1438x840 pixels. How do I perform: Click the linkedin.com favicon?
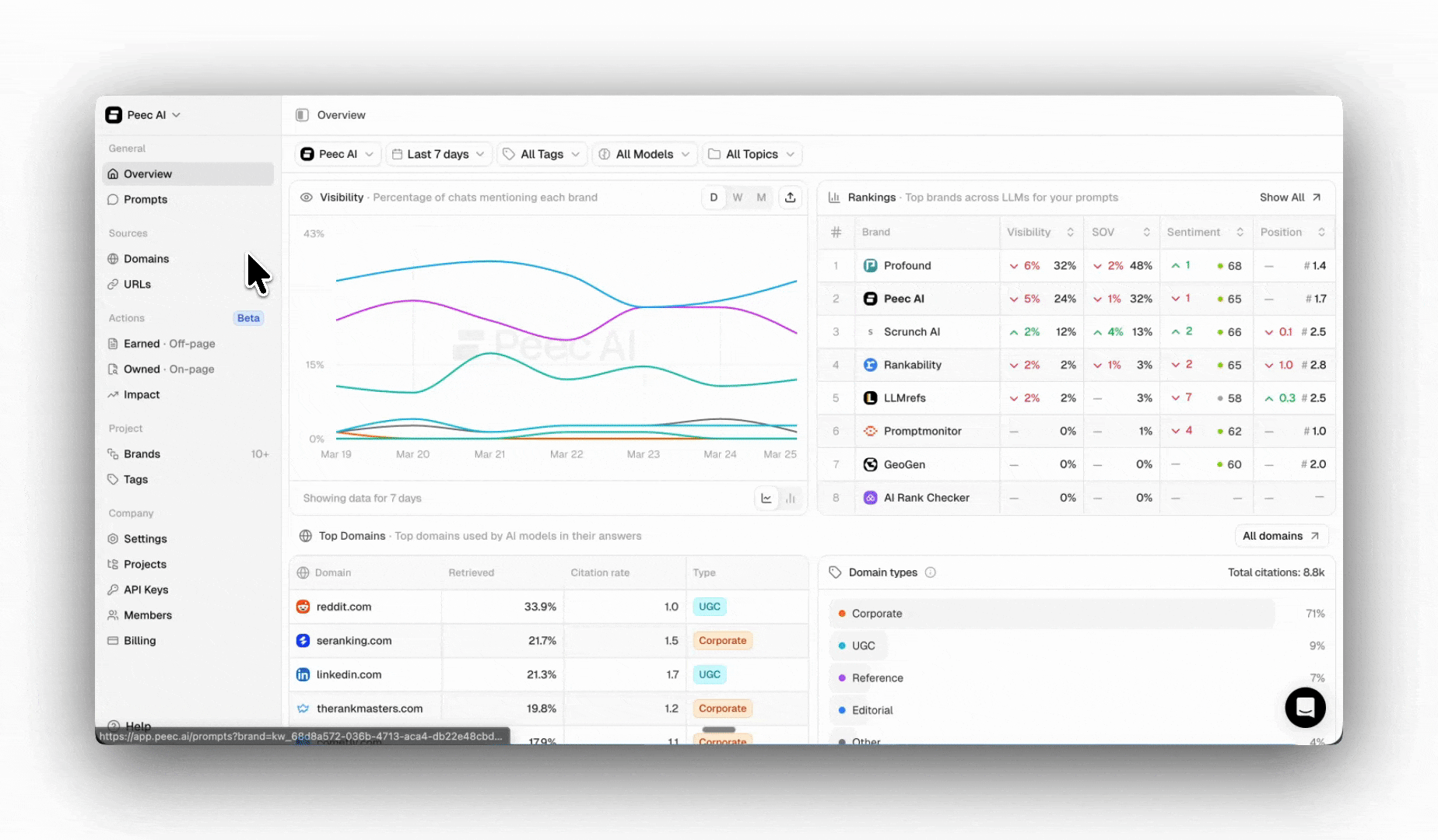click(x=303, y=674)
